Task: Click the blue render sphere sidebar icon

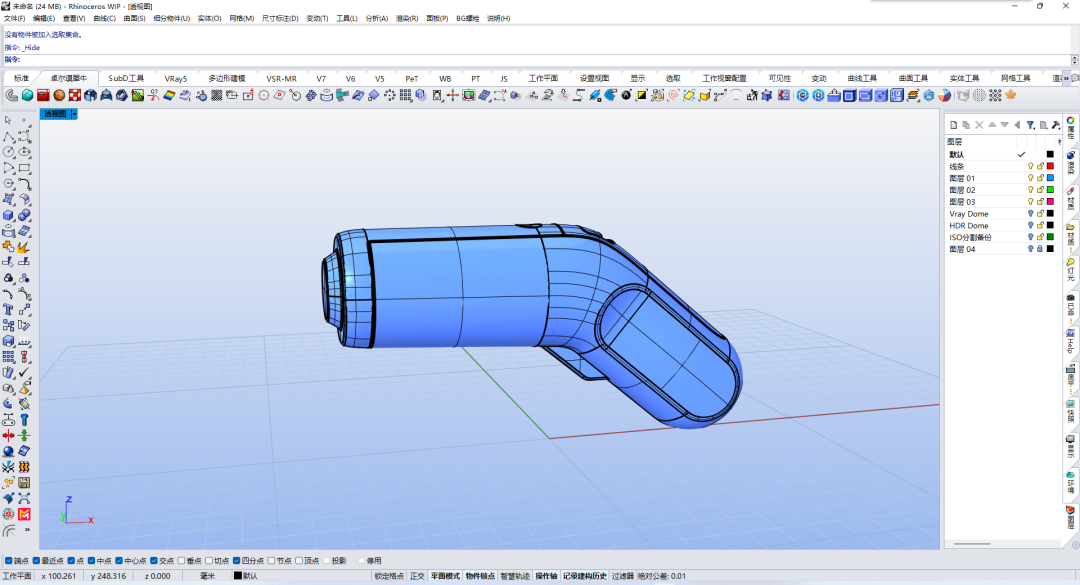Action: point(8,451)
